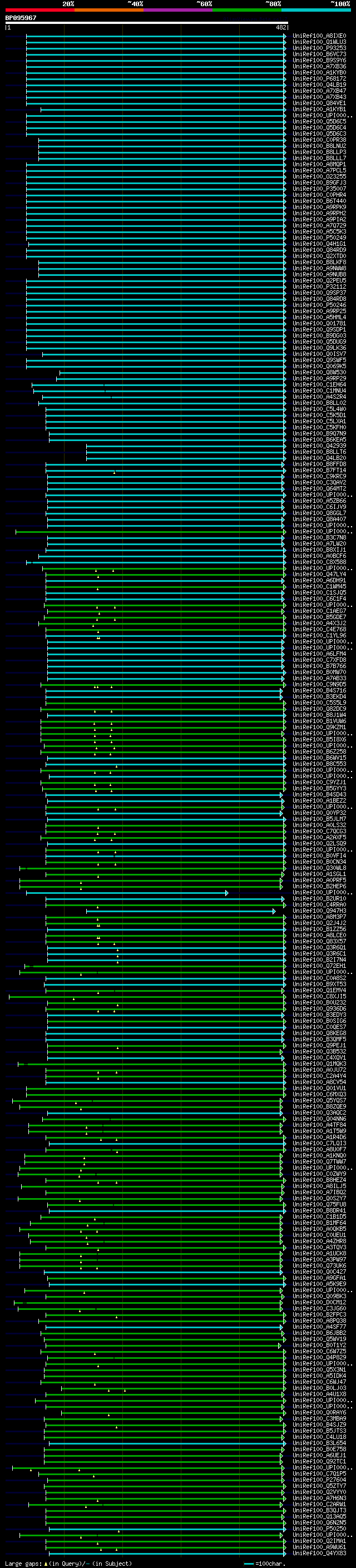Select hit label UniRef100_B6T440
Screen dimensions: 356x1568
coord(319,201)
